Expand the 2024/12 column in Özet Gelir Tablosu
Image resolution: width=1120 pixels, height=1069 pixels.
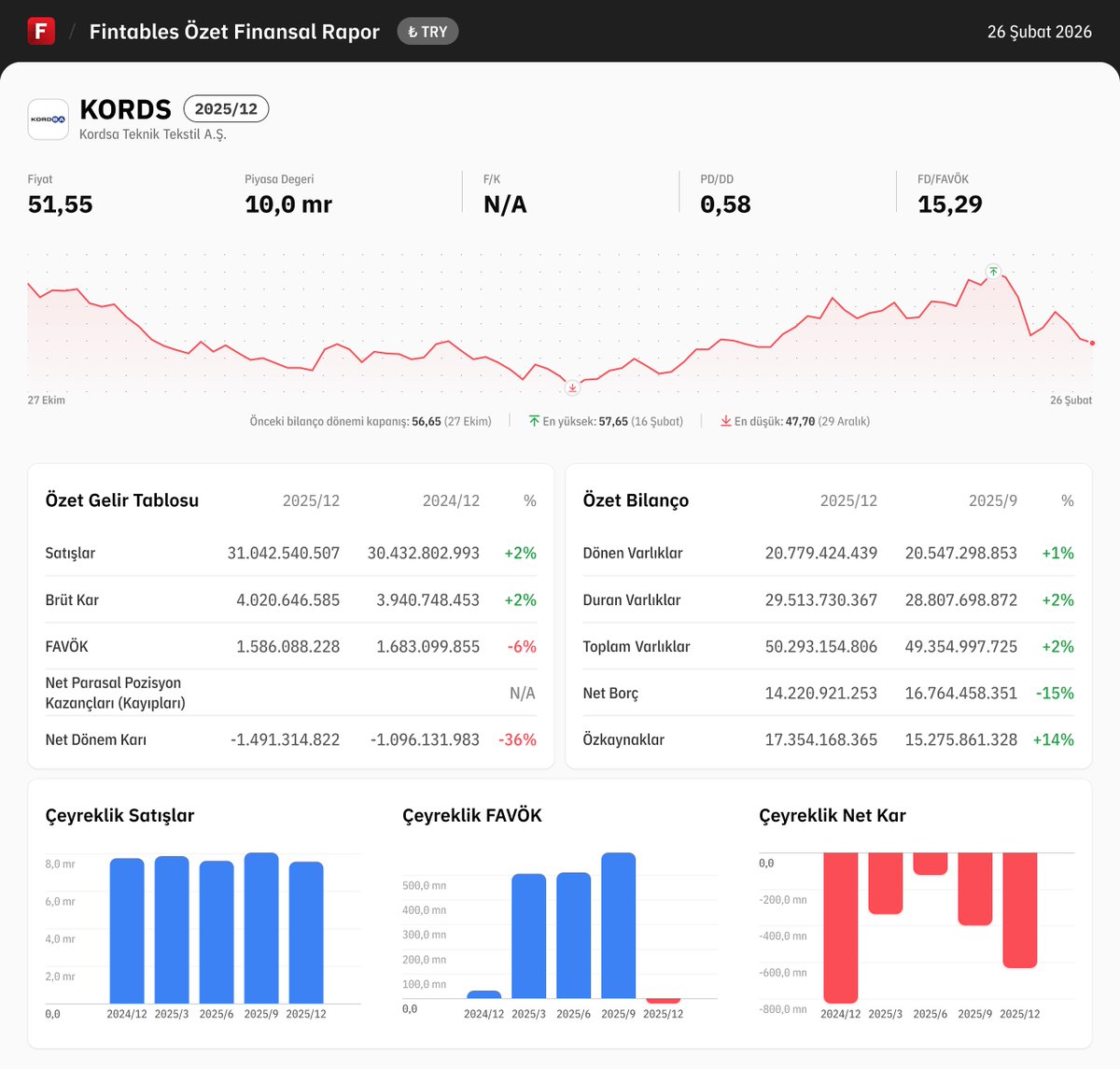click(x=451, y=500)
